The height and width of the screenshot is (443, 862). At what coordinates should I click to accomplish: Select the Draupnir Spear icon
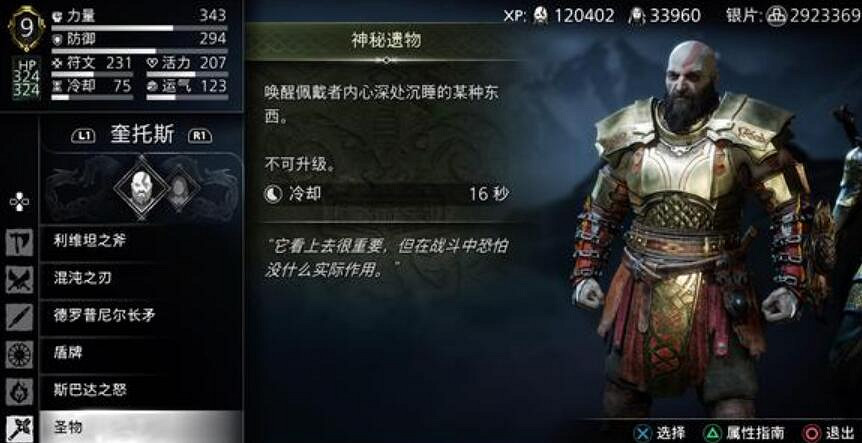(20, 317)
